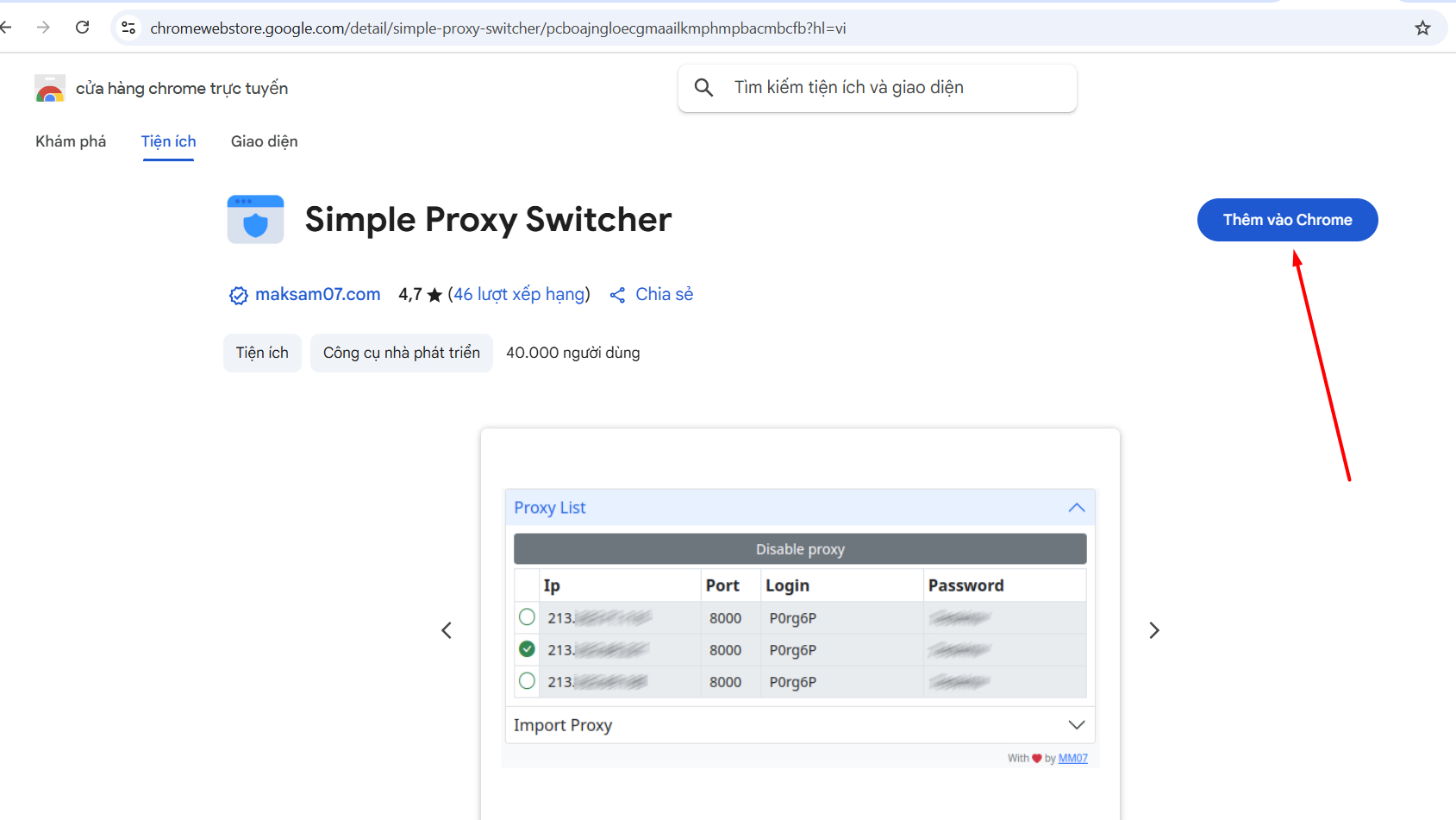Click the Proxy List header text
The width and height of the screenshot is (1456, 820).
(x=549, y=508)
